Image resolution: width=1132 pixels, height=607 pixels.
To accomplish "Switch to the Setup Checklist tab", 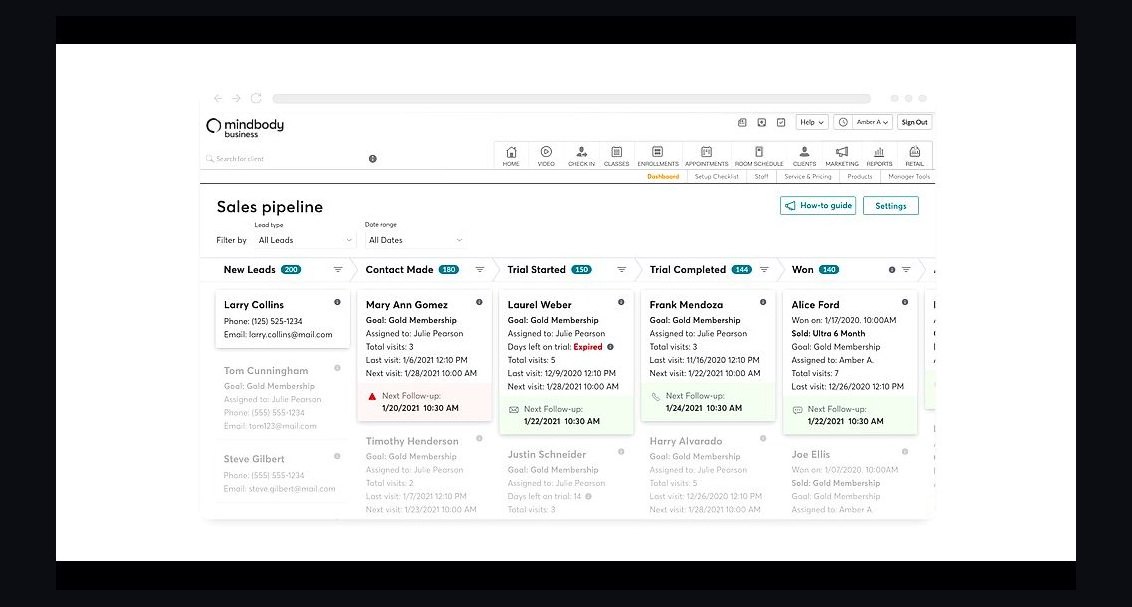I will tap(716, 177).
